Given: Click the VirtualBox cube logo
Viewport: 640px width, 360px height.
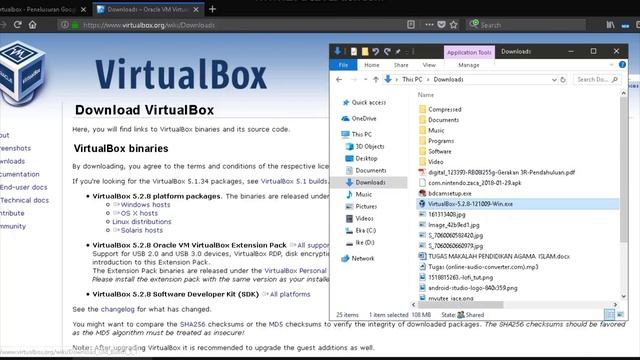Looking at the screenshot, I should pyautogui.click(x=21, y=73).
